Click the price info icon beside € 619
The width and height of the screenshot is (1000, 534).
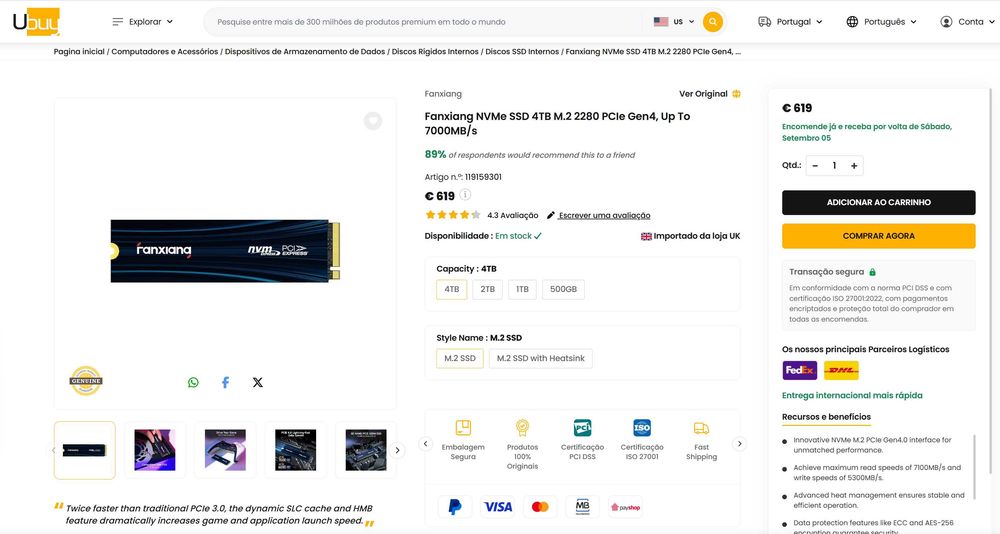[466, 195]
